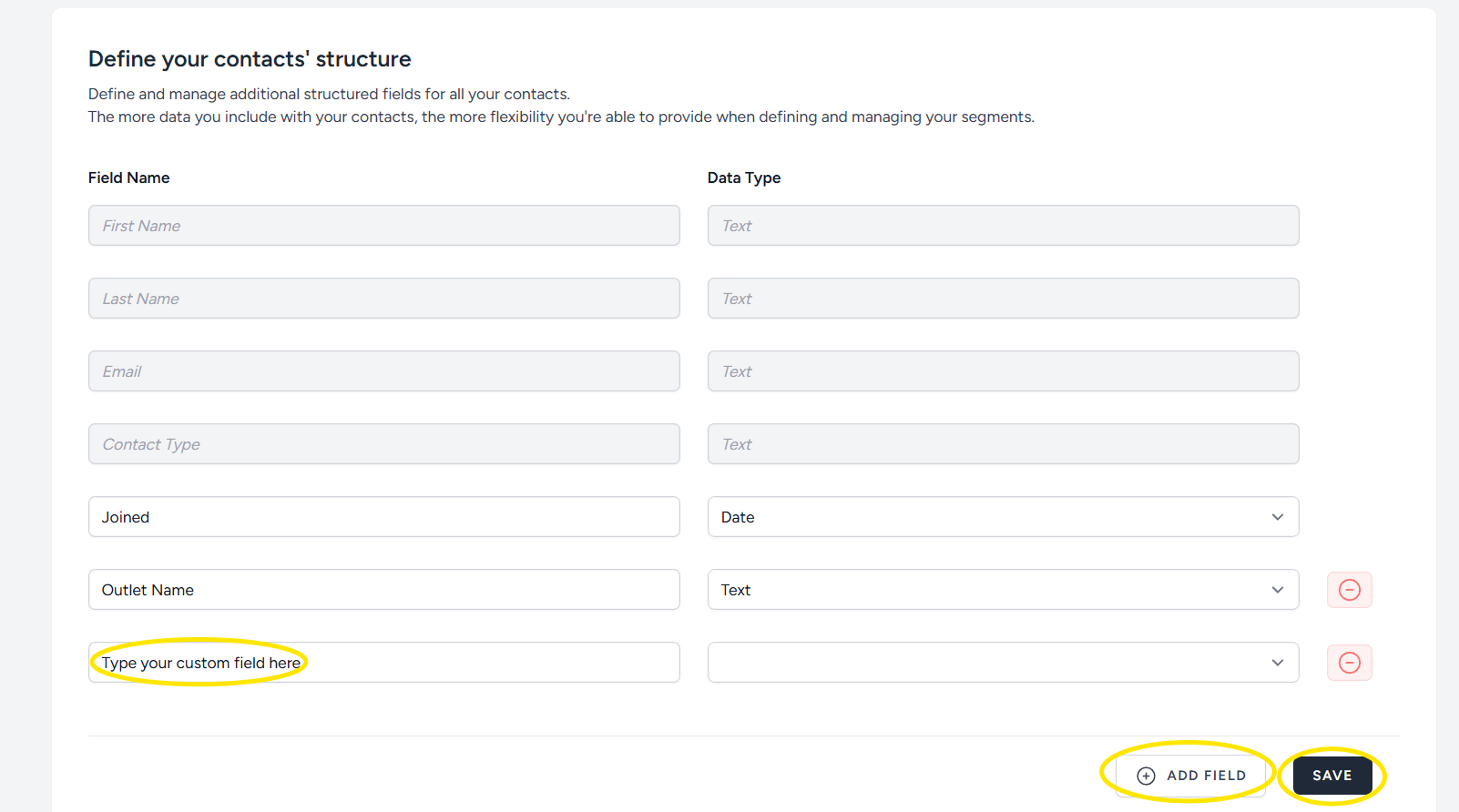Edit the Outlet Name text field

click(383, 590)
